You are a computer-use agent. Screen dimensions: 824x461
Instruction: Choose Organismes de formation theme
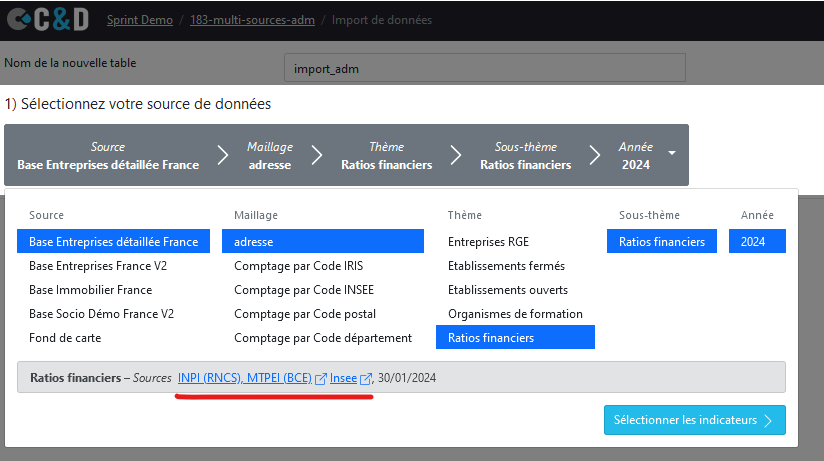click(515, 314)
